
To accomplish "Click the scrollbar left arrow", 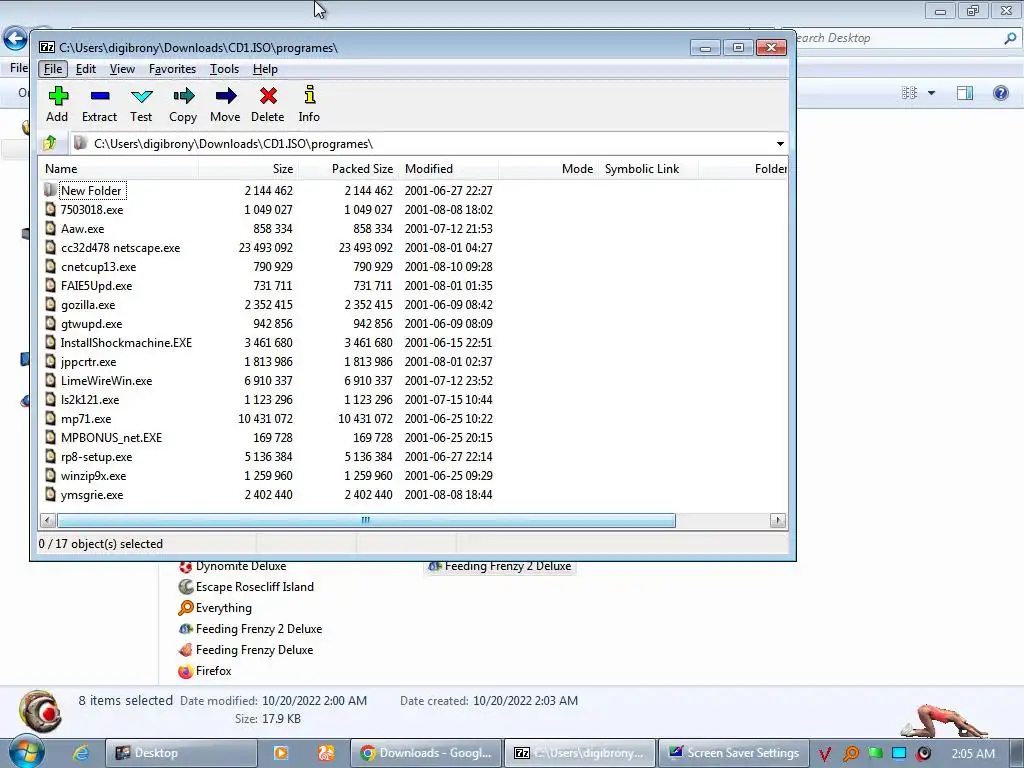I will tap(48, 520).
